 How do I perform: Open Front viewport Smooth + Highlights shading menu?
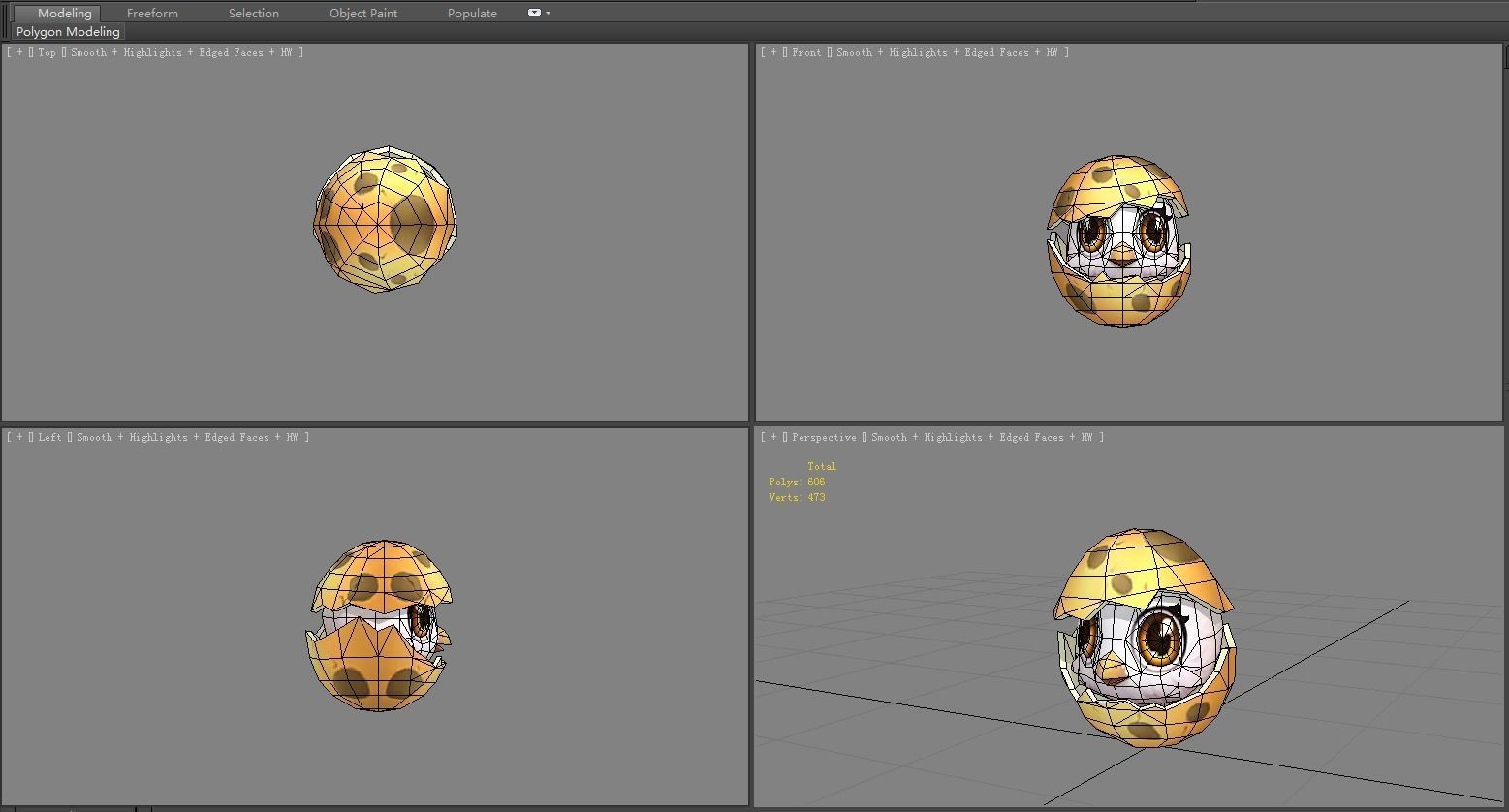[x=946, y=52]
